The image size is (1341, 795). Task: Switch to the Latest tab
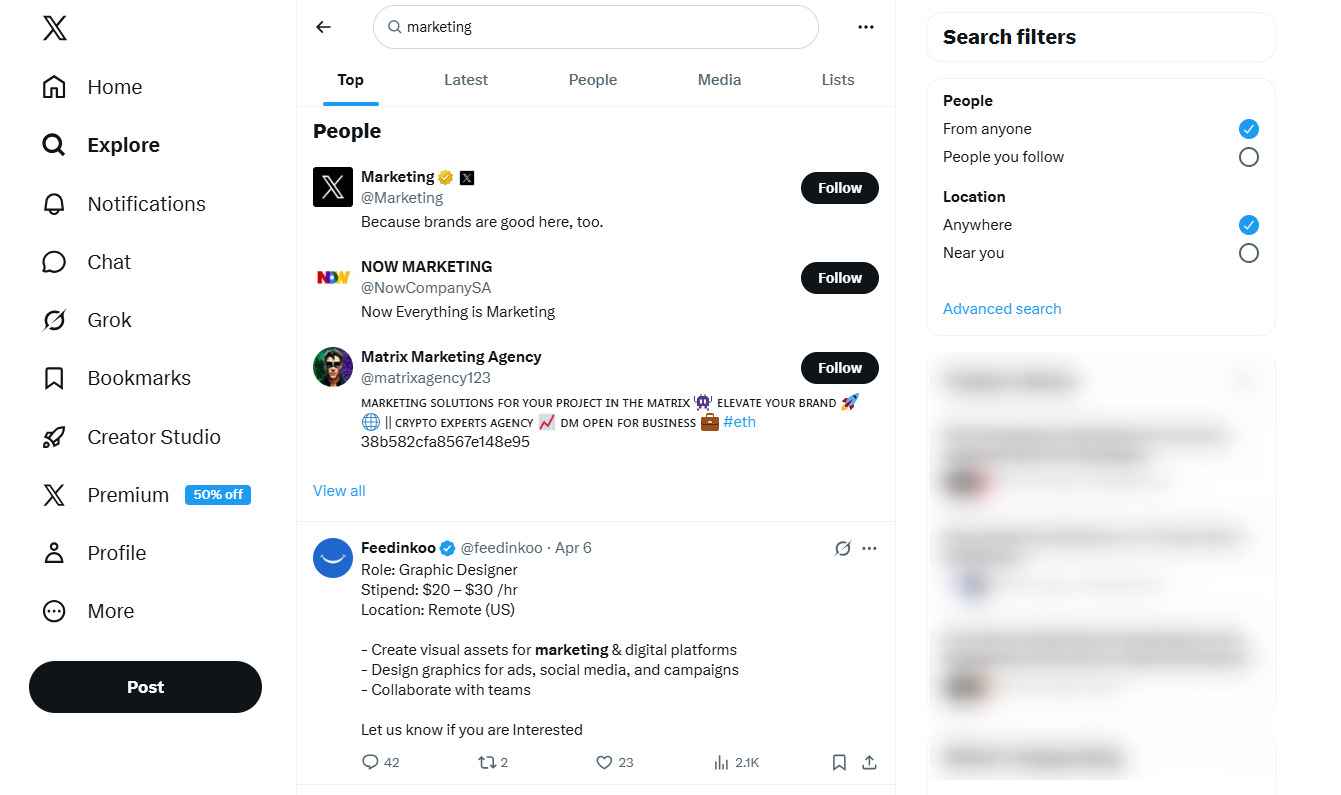(466, 79)
